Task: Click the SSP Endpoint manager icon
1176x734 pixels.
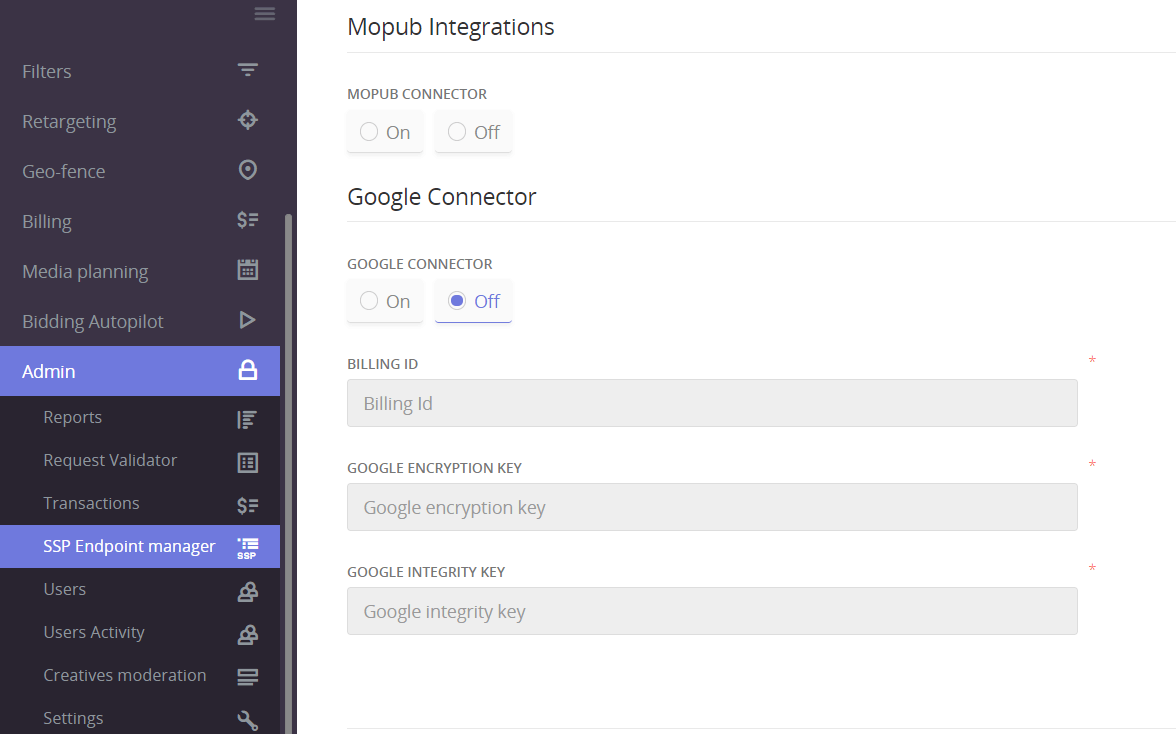Action: 248,548
